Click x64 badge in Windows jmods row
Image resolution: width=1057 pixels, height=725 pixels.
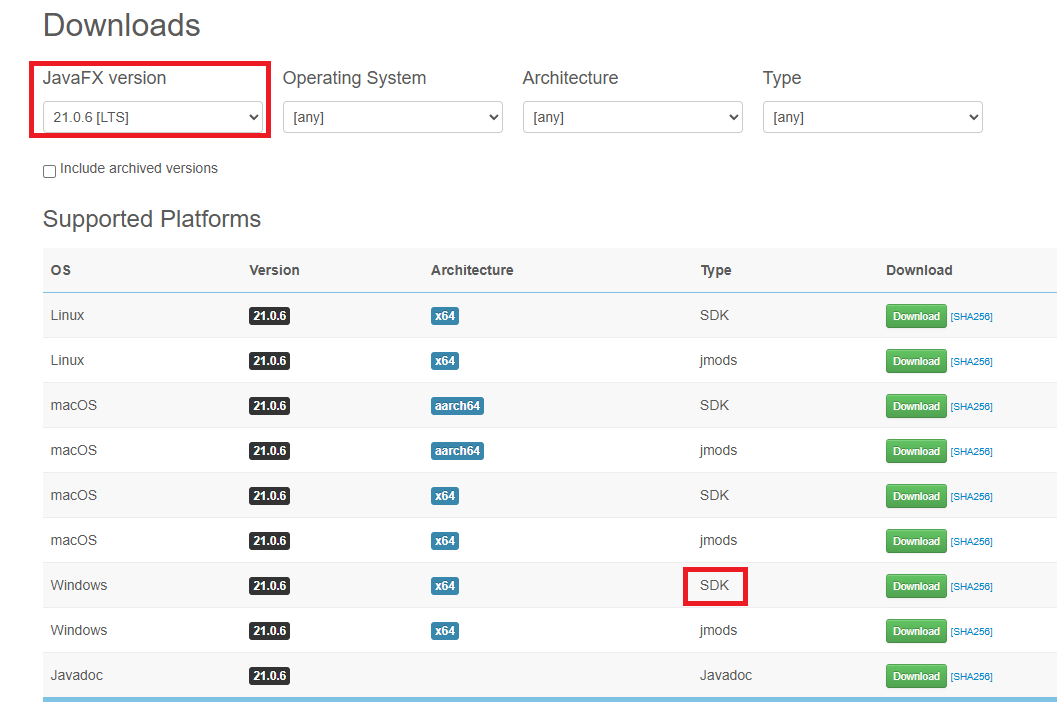coord(445,631)
